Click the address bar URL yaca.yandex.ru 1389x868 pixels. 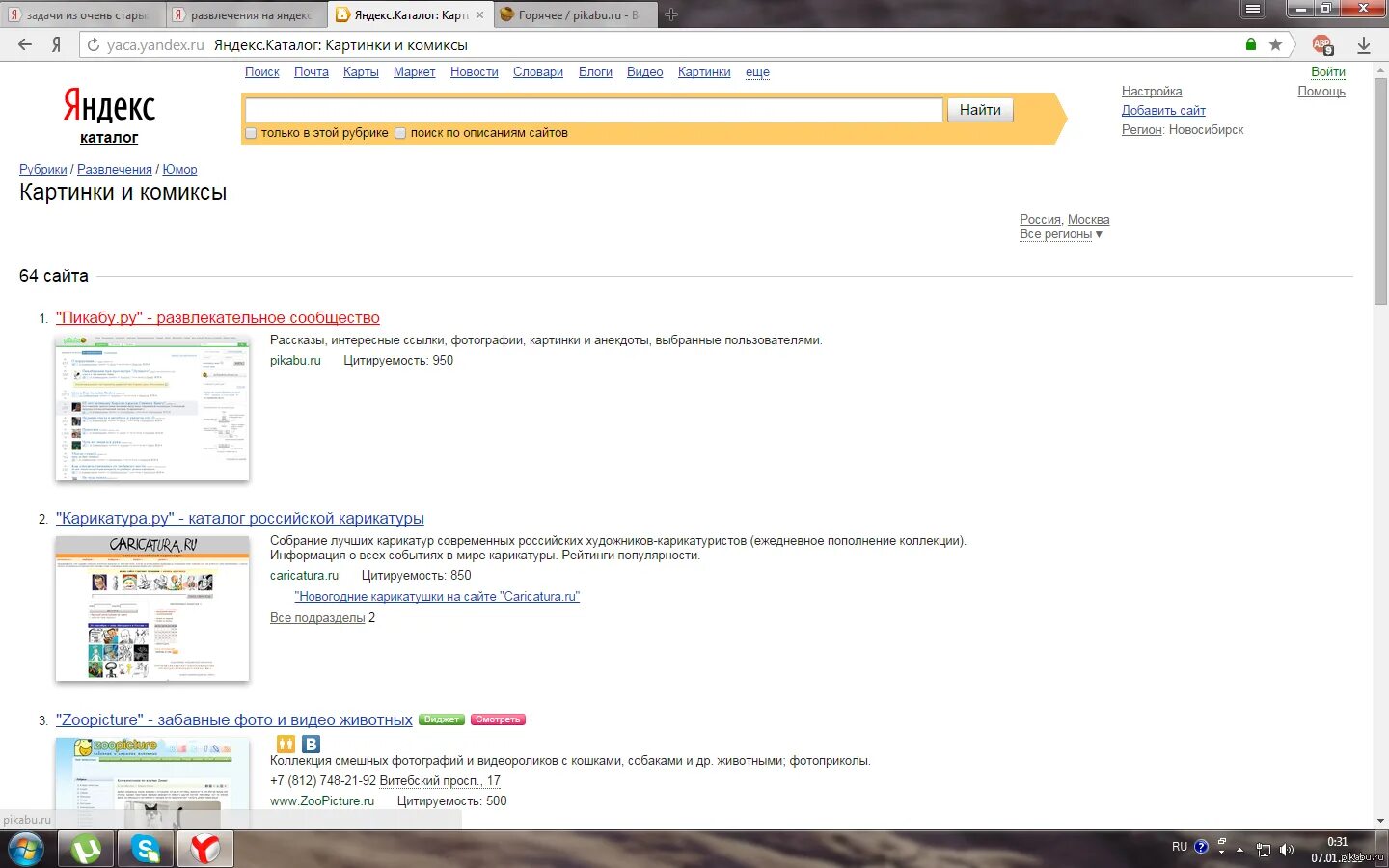click(x=155, y=45)
